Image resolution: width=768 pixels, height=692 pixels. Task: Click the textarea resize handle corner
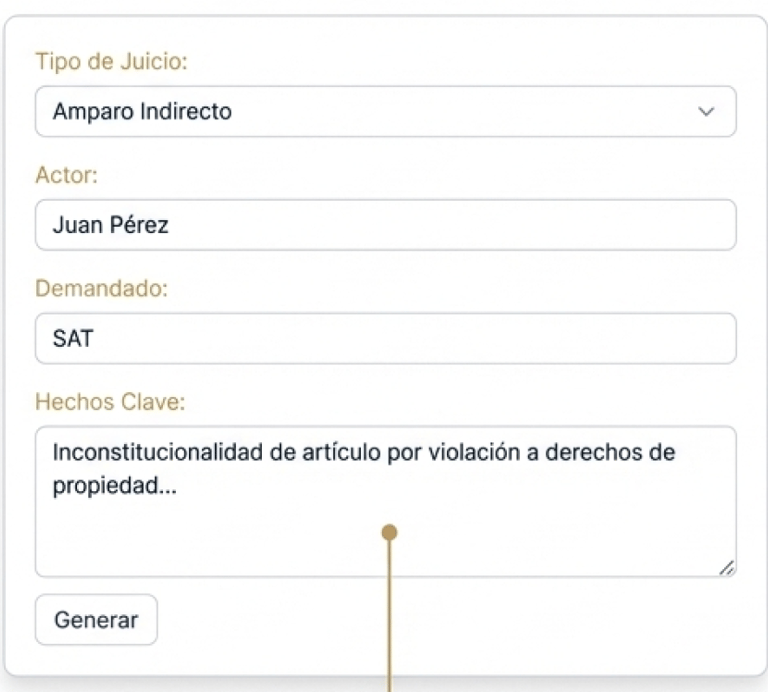[x=727, y=568]
